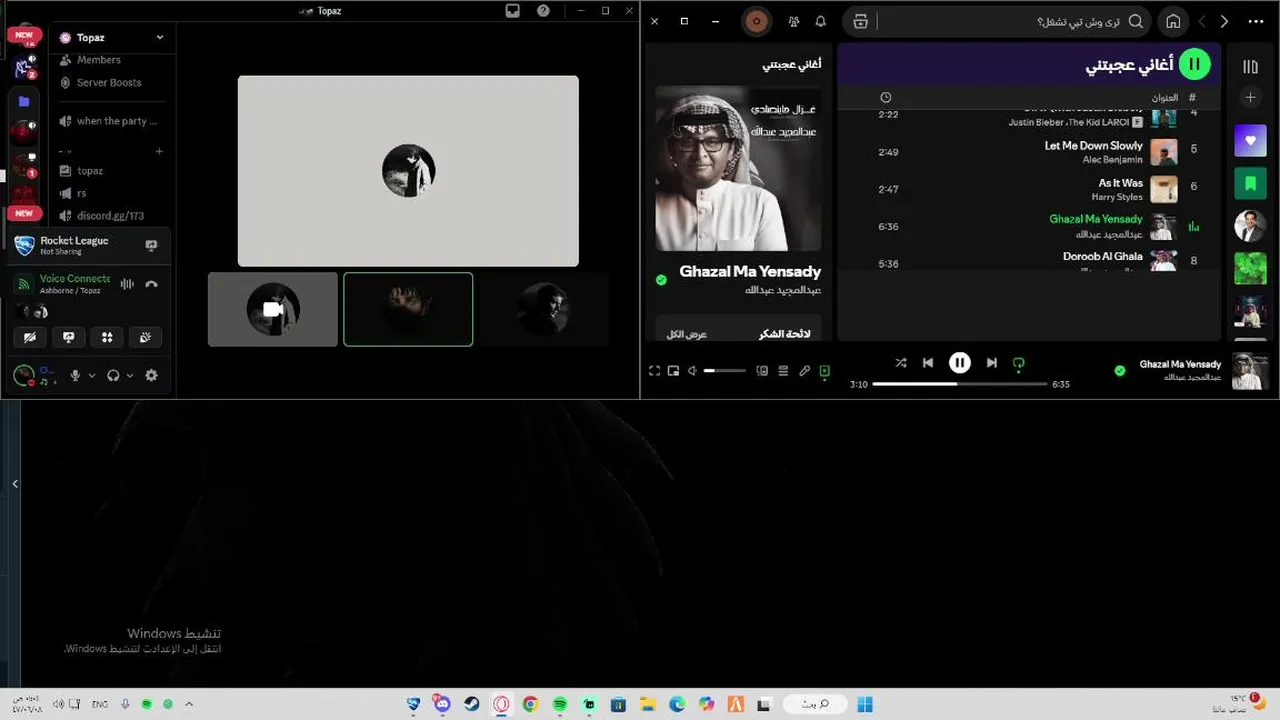The width and height of the screenshot is (1280, 720).
Task: Skip to previous track in Spotify
Action: tap(928, 363)
